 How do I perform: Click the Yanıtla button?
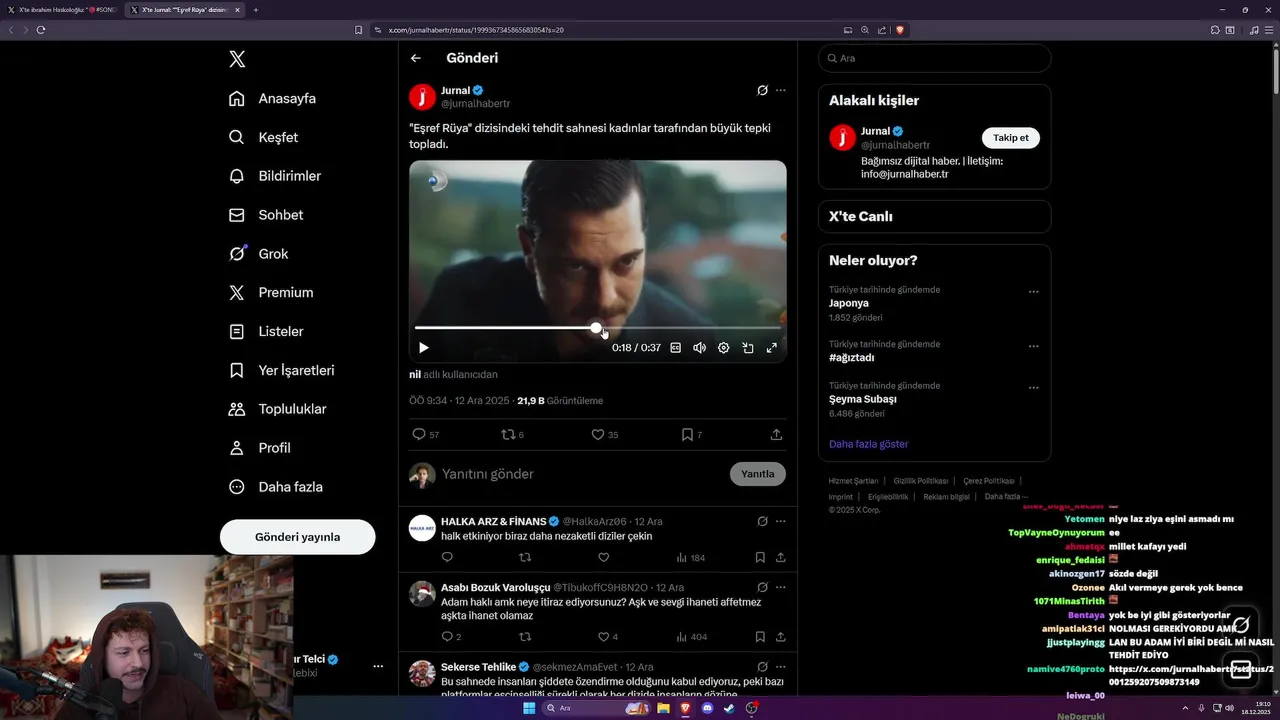[x=758, y=474]
